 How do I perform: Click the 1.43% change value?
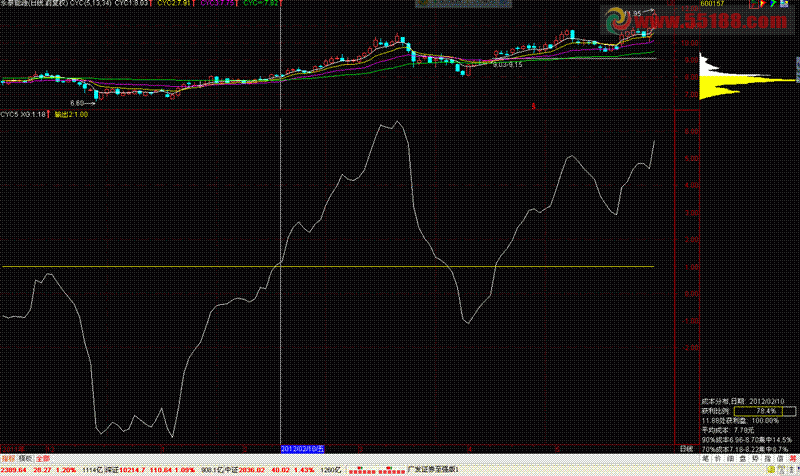[x=304, y=470]
